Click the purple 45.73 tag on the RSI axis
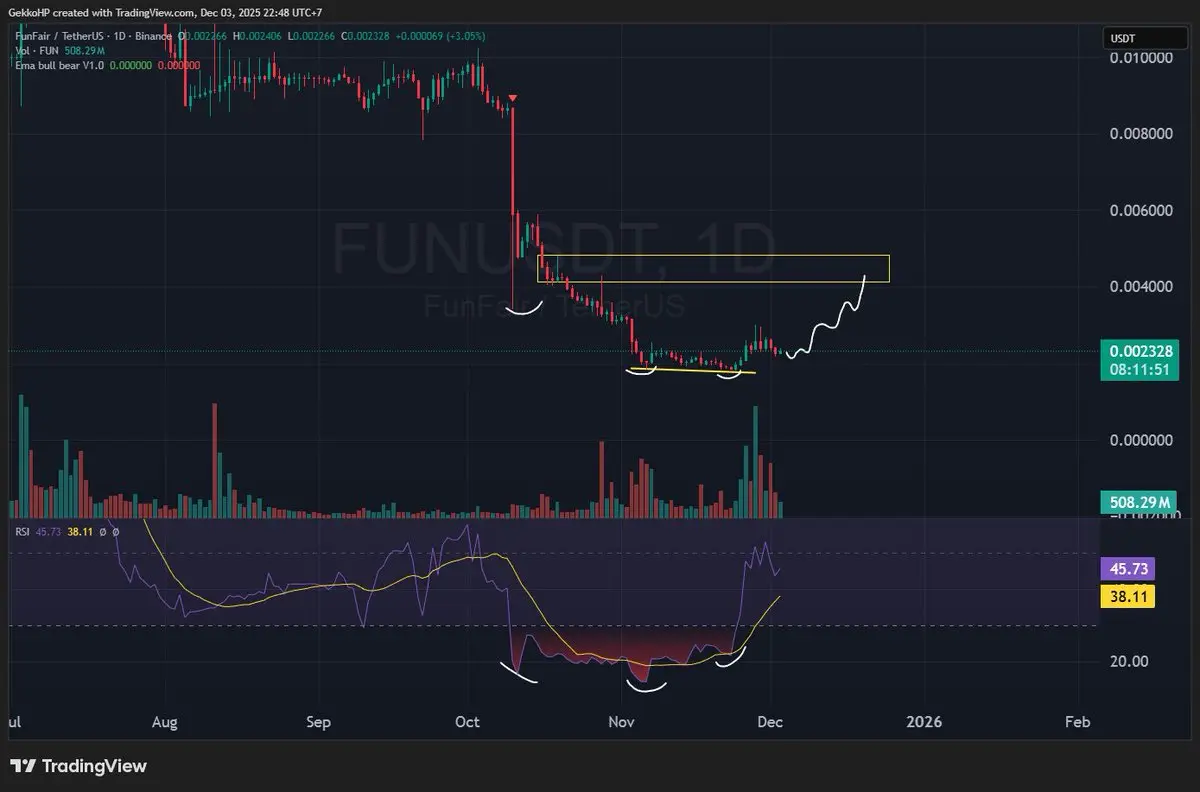The image size is (1200, 792). 1128,569
